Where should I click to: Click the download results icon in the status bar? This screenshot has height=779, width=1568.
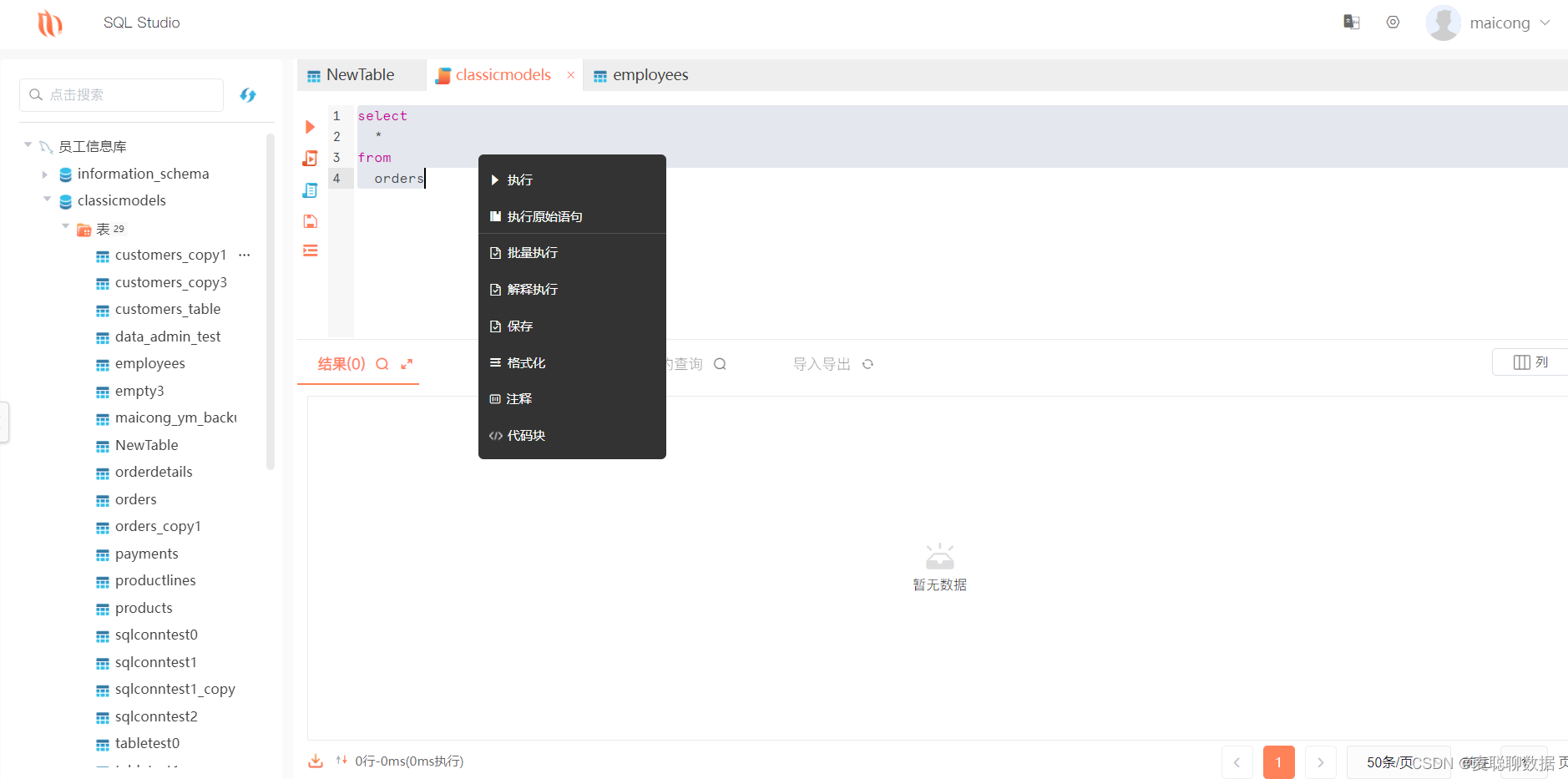pyautogui.click(x=316, y=761)
